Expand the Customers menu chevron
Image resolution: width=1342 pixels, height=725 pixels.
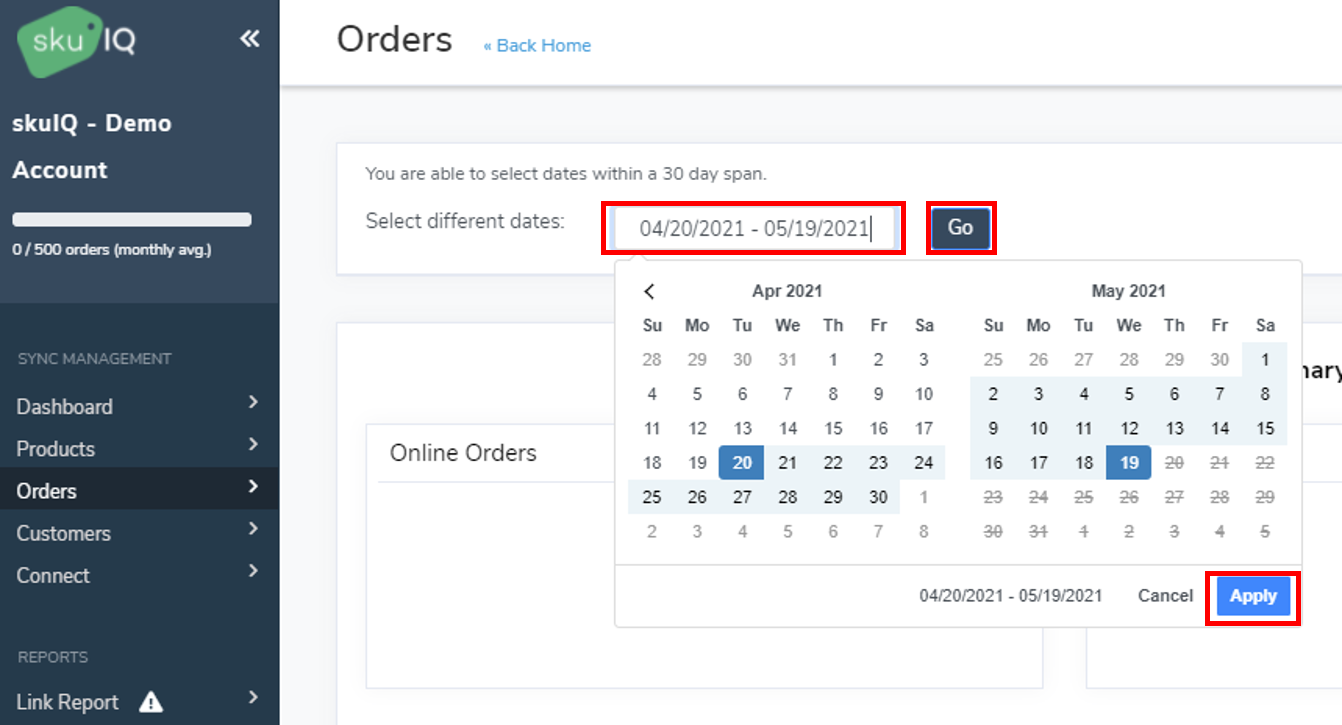point(253,528)
